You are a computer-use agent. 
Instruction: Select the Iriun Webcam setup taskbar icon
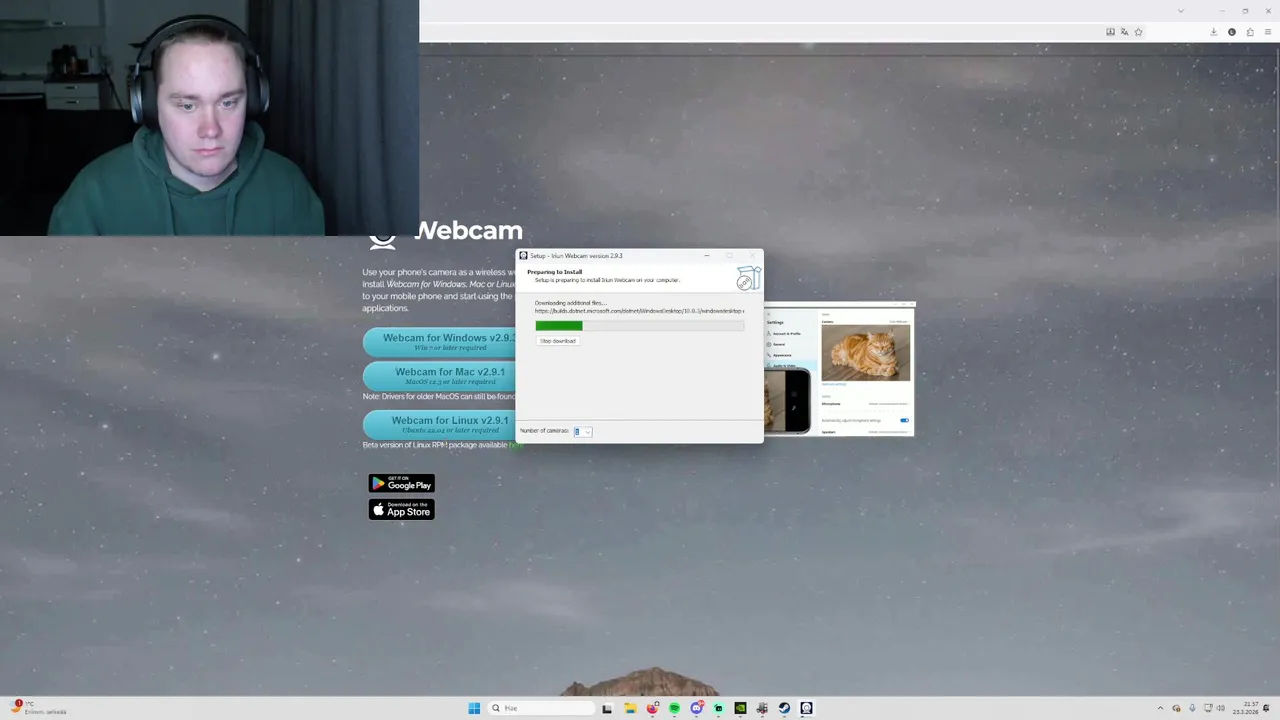pyautogui.click(x=806, y=708)
